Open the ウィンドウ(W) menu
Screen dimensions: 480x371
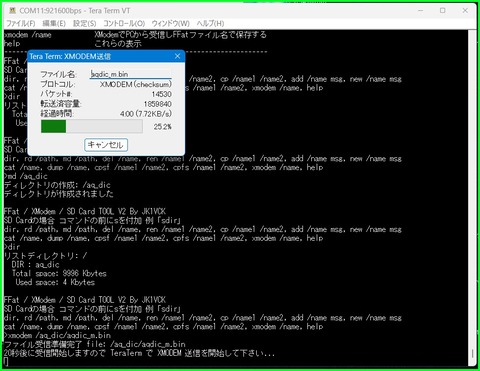coord(171,23)
